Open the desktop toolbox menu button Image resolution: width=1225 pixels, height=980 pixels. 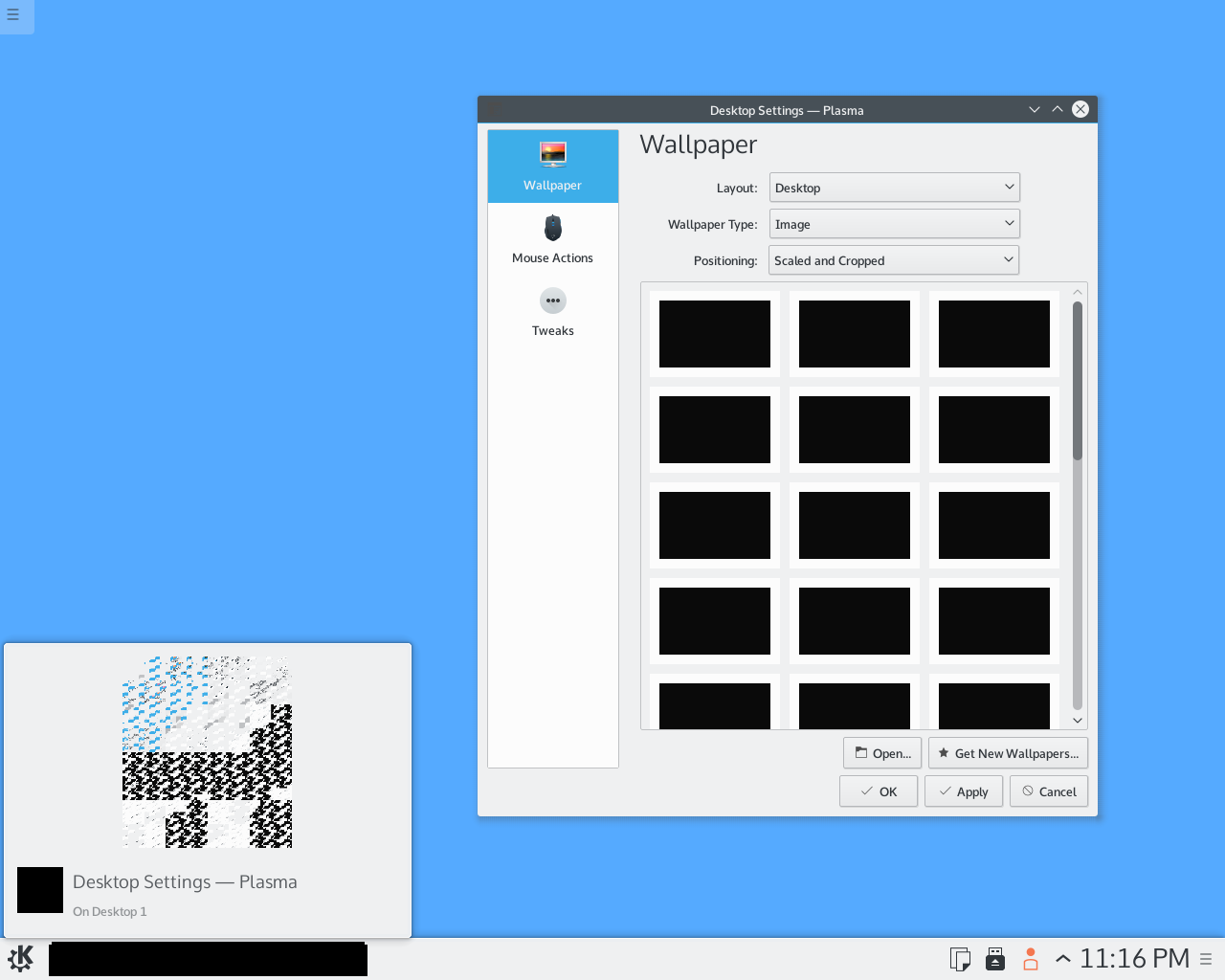13,14
